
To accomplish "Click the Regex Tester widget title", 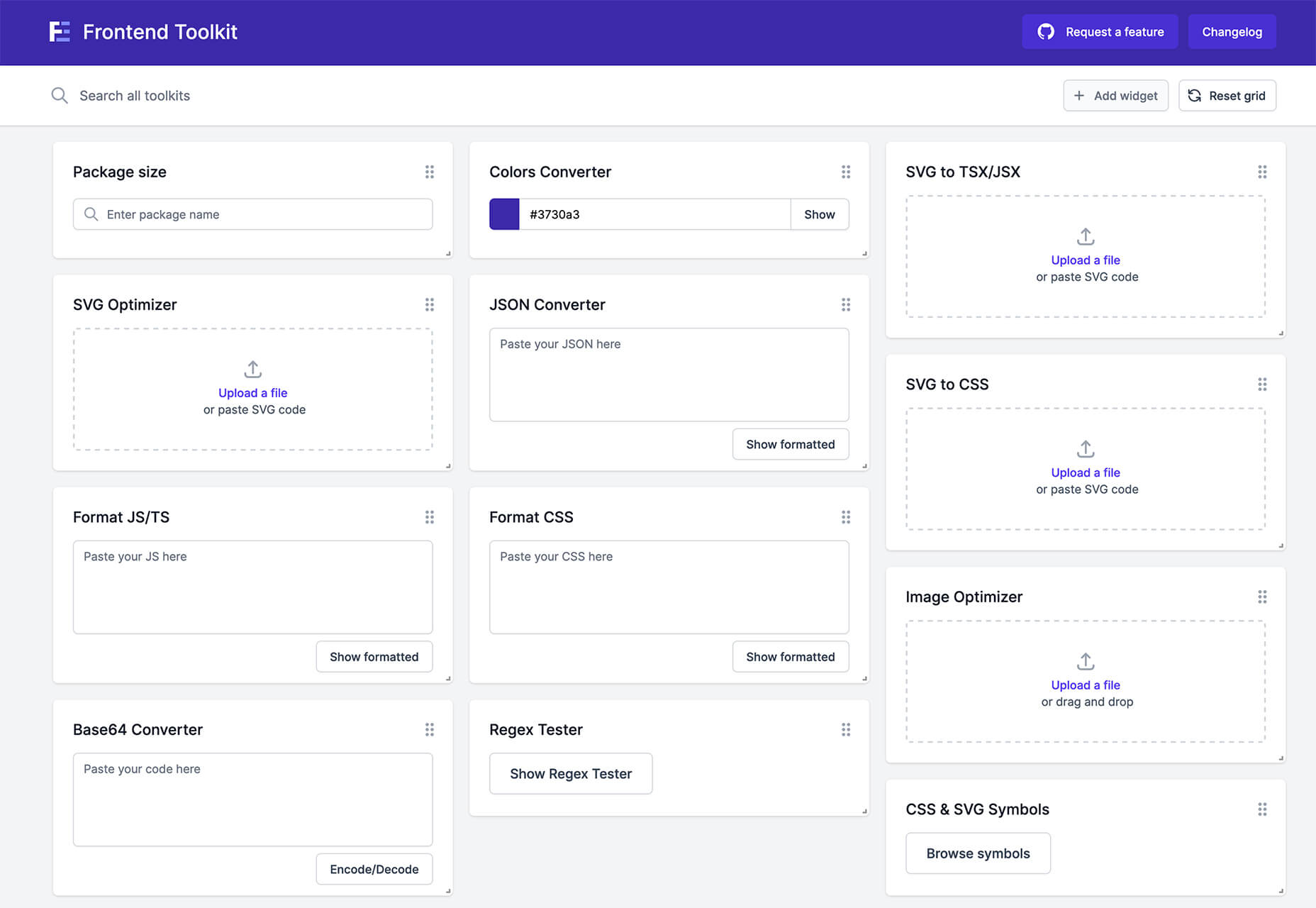I will [x=536, y=729].
